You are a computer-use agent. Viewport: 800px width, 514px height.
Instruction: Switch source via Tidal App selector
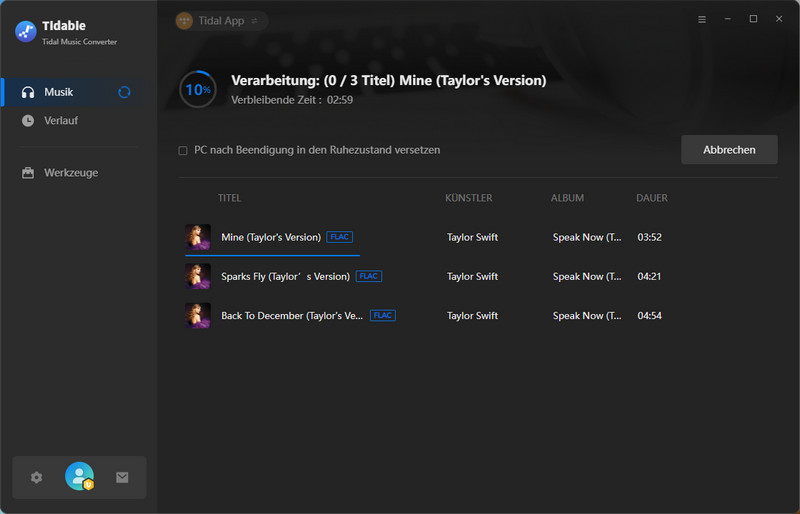220,21
